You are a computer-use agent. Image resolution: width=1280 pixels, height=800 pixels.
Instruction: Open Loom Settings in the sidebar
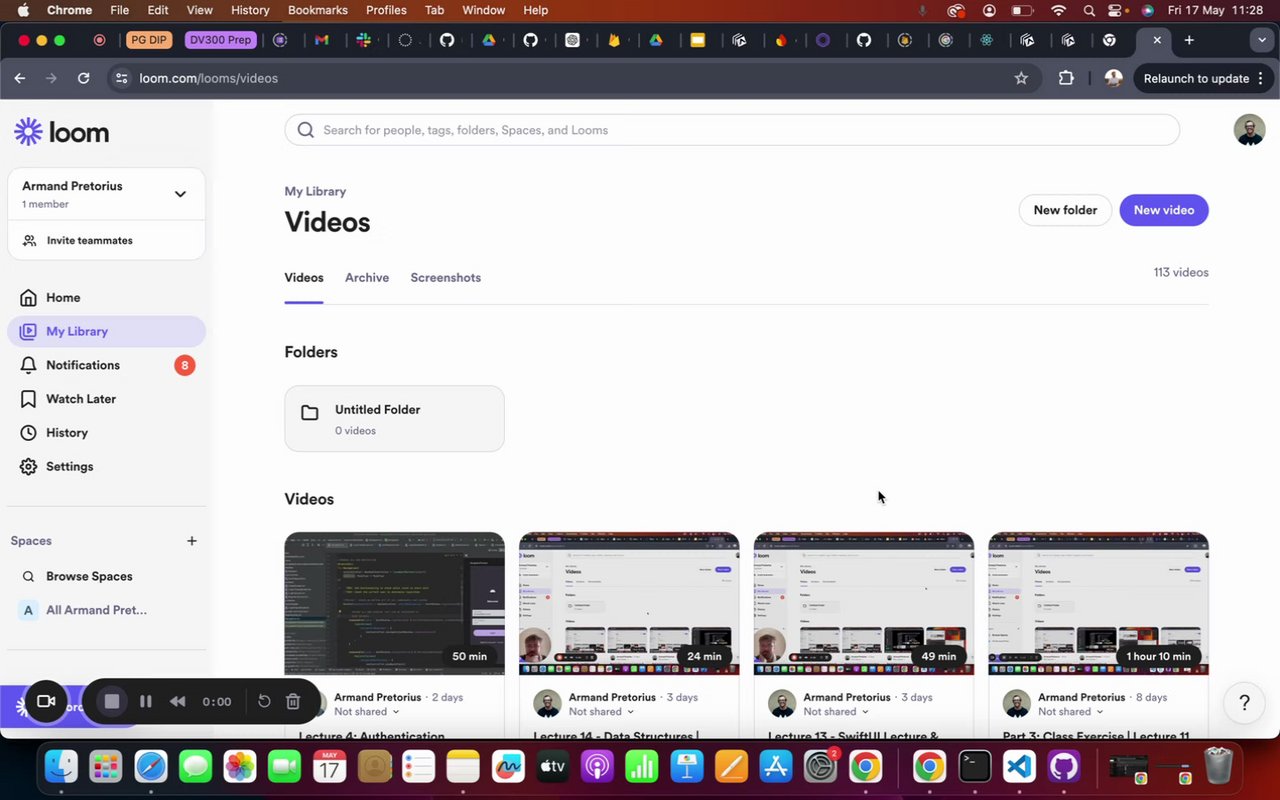click(x=106, y=467)
